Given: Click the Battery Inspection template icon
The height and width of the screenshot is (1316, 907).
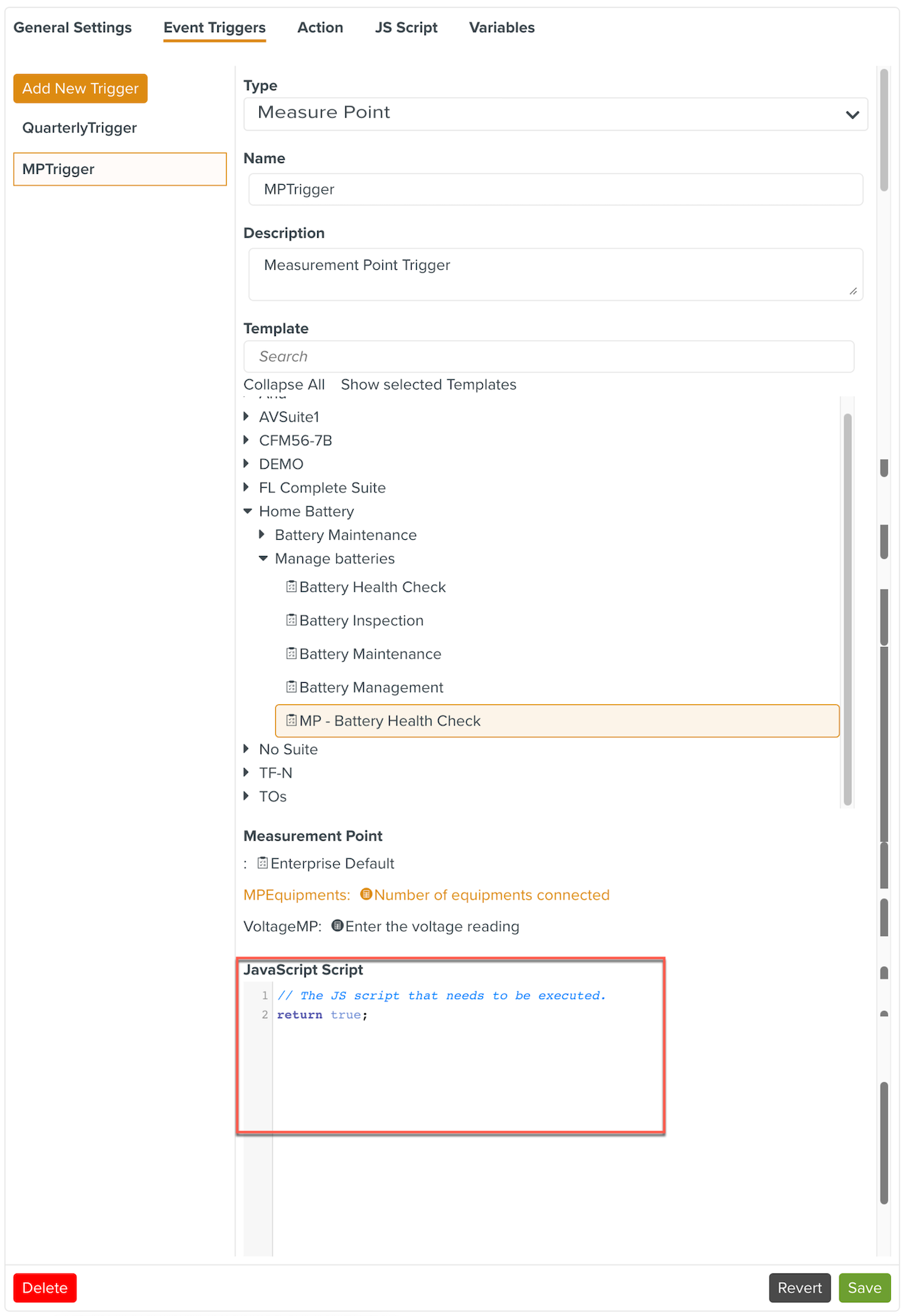Looking at the screenshot, I should 291,621.
